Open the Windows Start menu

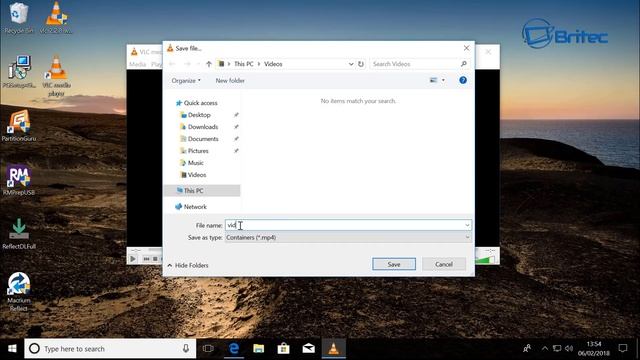tap(12, 349)
